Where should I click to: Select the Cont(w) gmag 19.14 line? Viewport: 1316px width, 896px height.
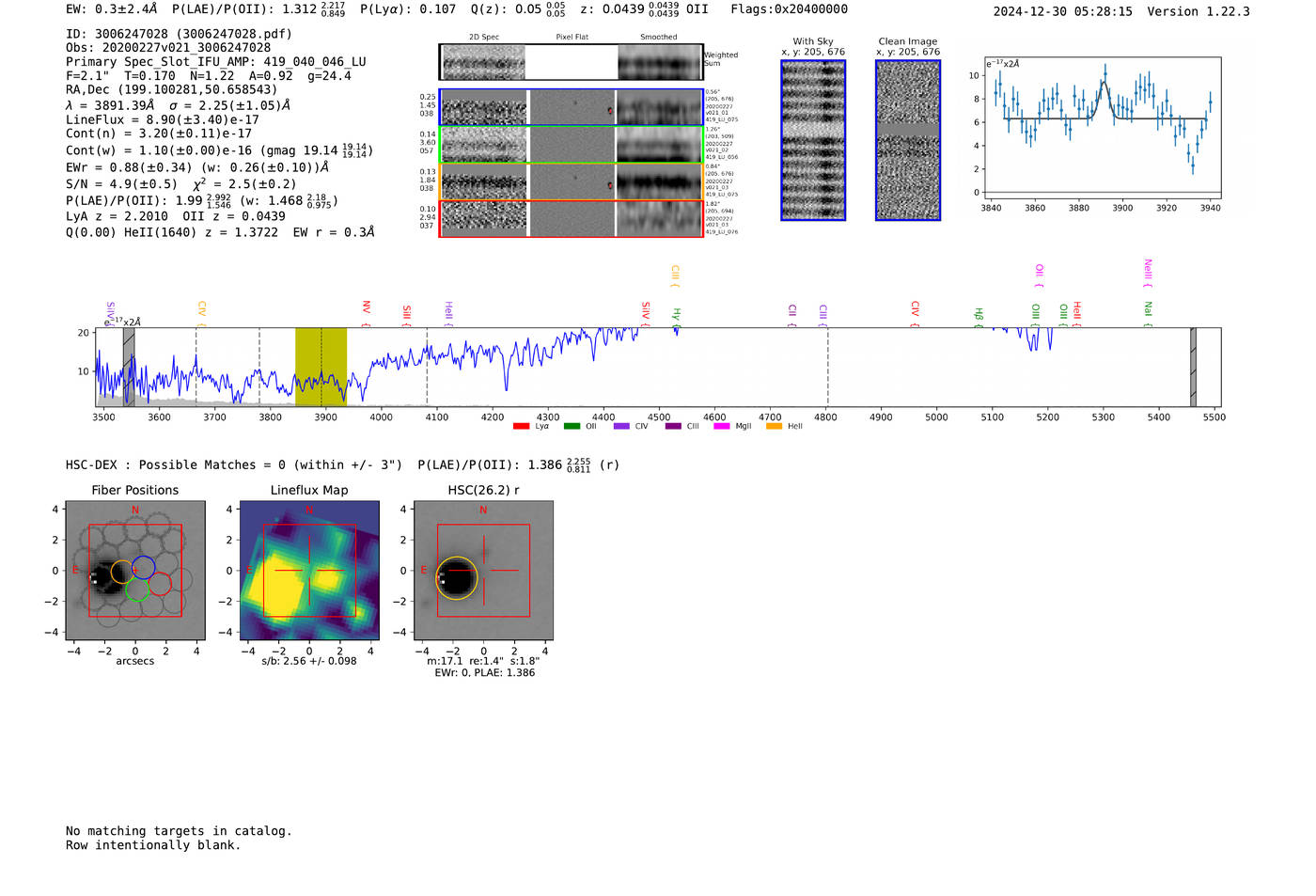(220, 150)
